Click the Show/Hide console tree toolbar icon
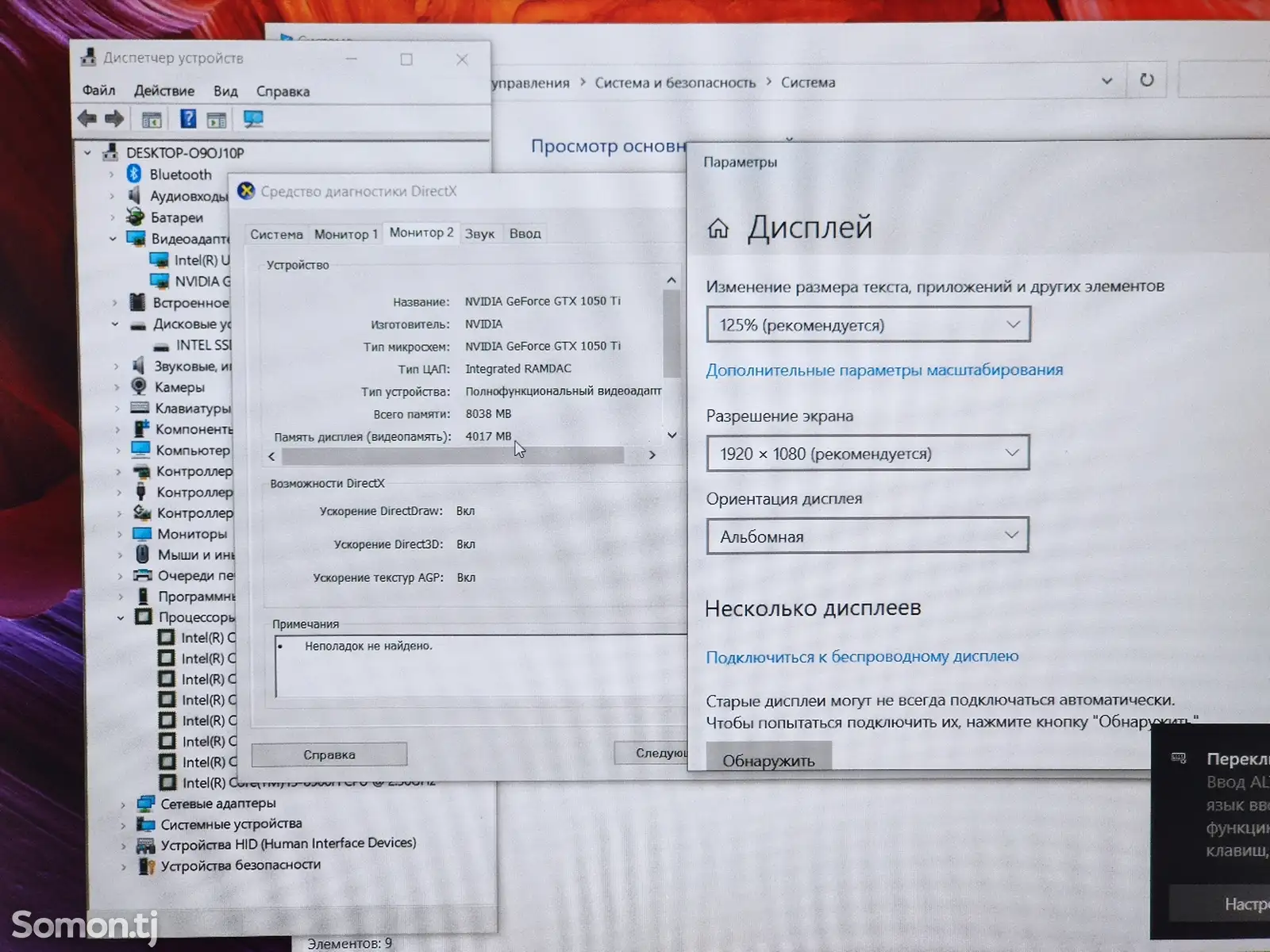 pyautogui.click(x=151, y=120)
